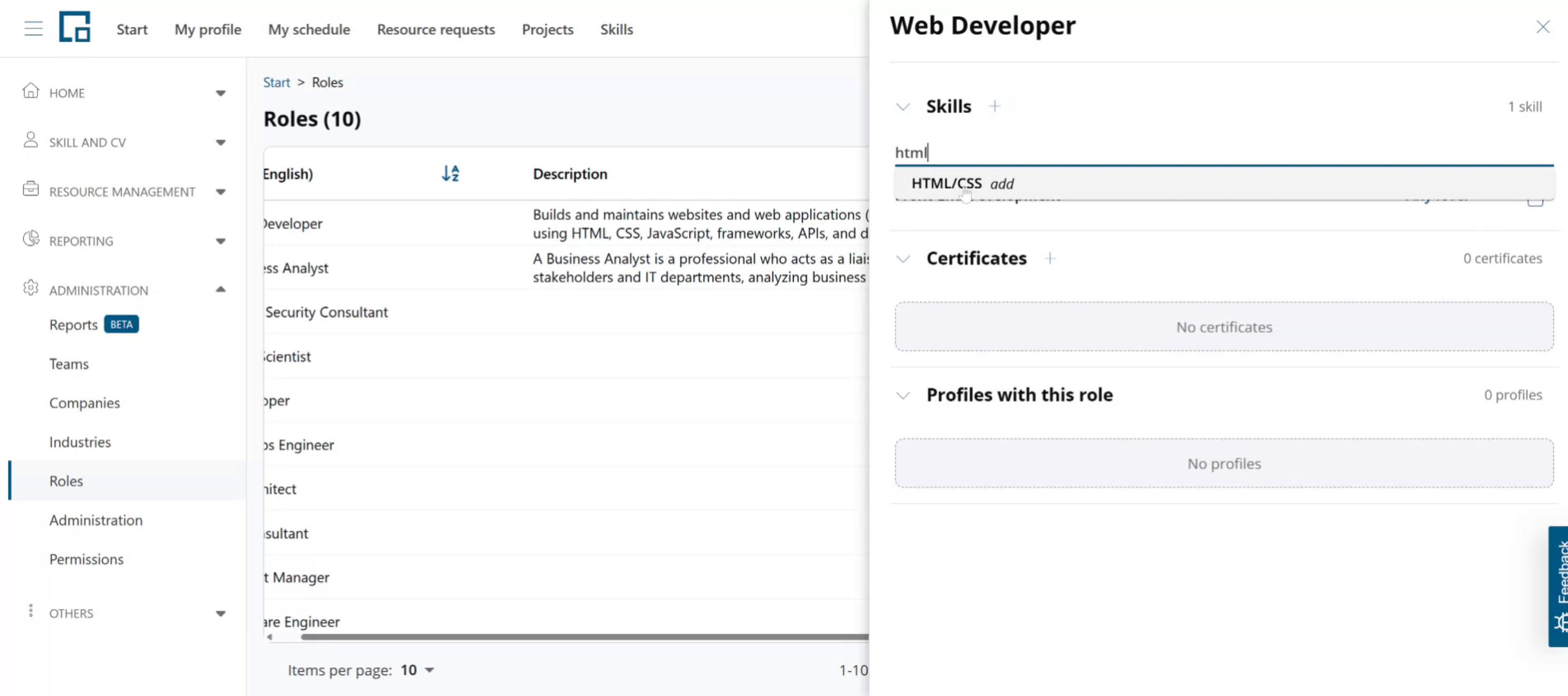Close the Web Developer panel

(1542, 27)
